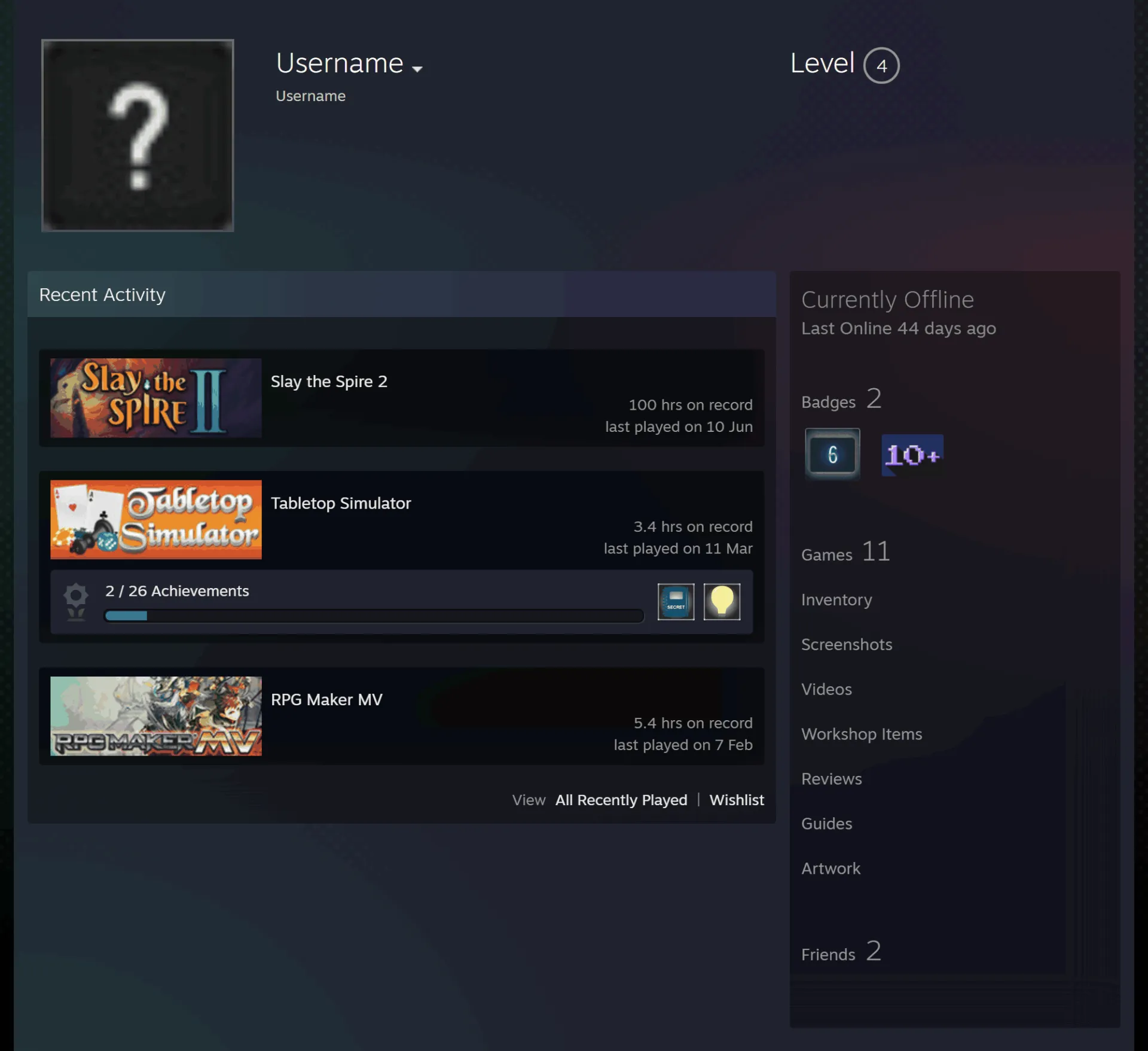Open All Recently Played games

[621, 800]
